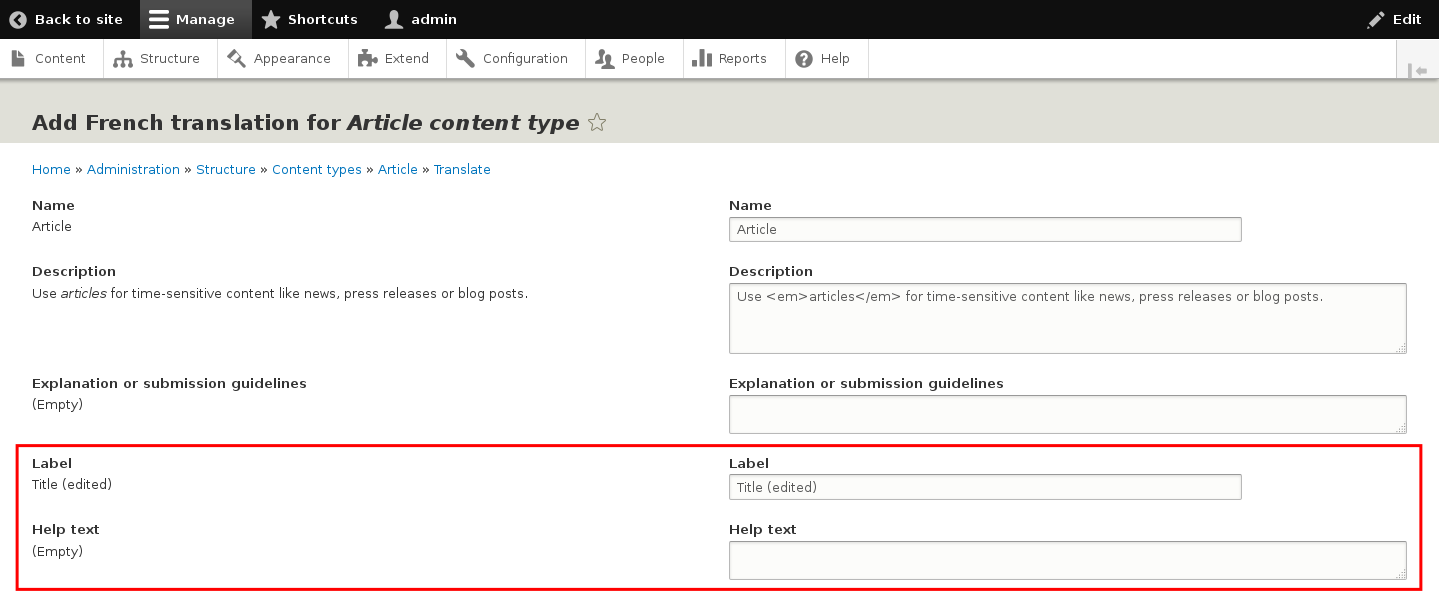The image size is (1439, 595).
Task: Click the Article breadcrumb link
Action: (397, 169)
